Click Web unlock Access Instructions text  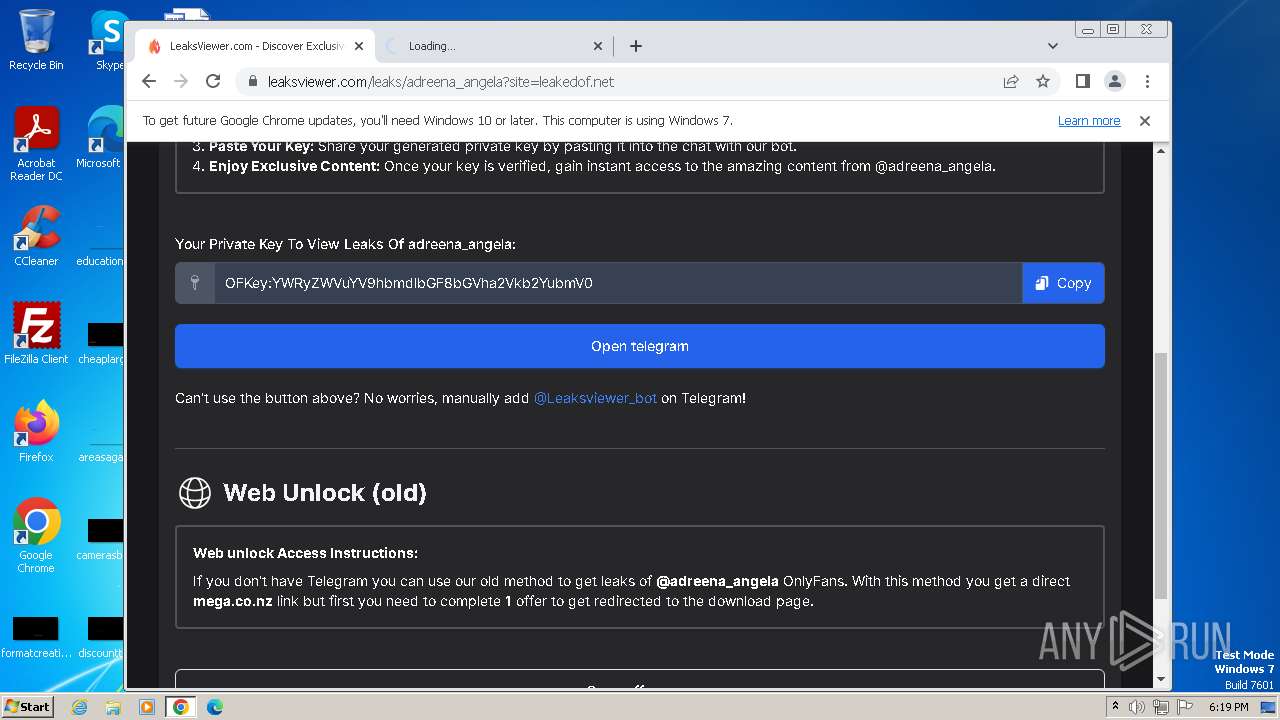pos(305,553)
